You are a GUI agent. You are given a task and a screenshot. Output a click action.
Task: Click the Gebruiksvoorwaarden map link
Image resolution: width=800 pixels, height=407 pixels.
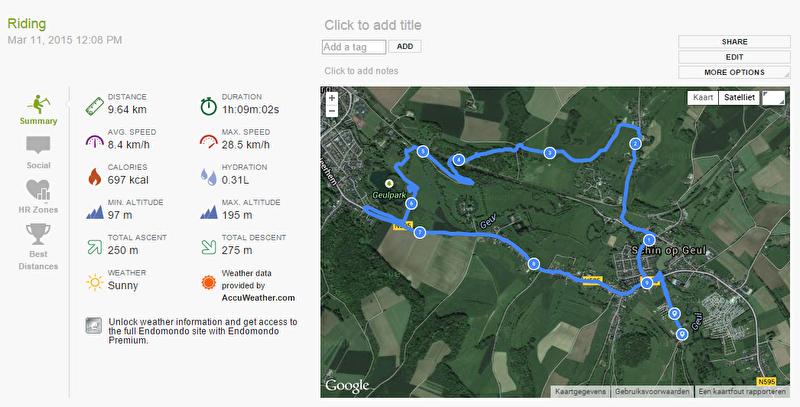coord(652,392)
